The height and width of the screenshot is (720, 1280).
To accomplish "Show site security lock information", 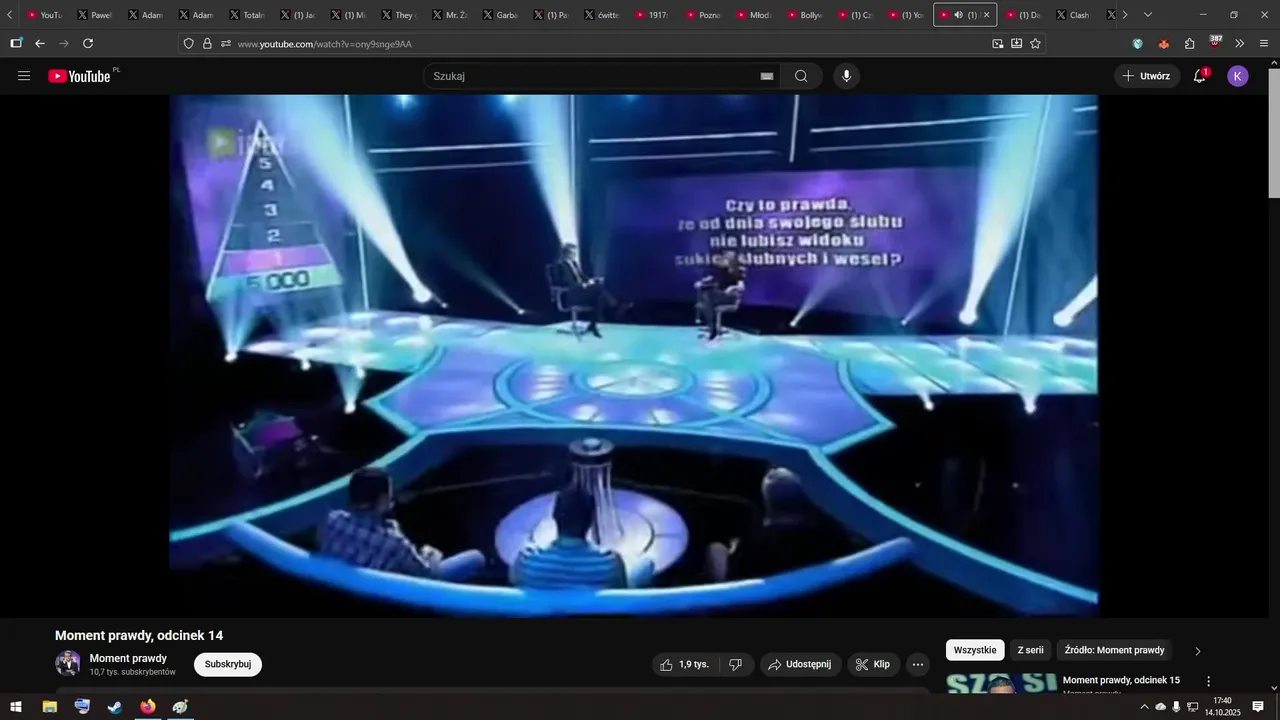I will click(x=207, y=43).
